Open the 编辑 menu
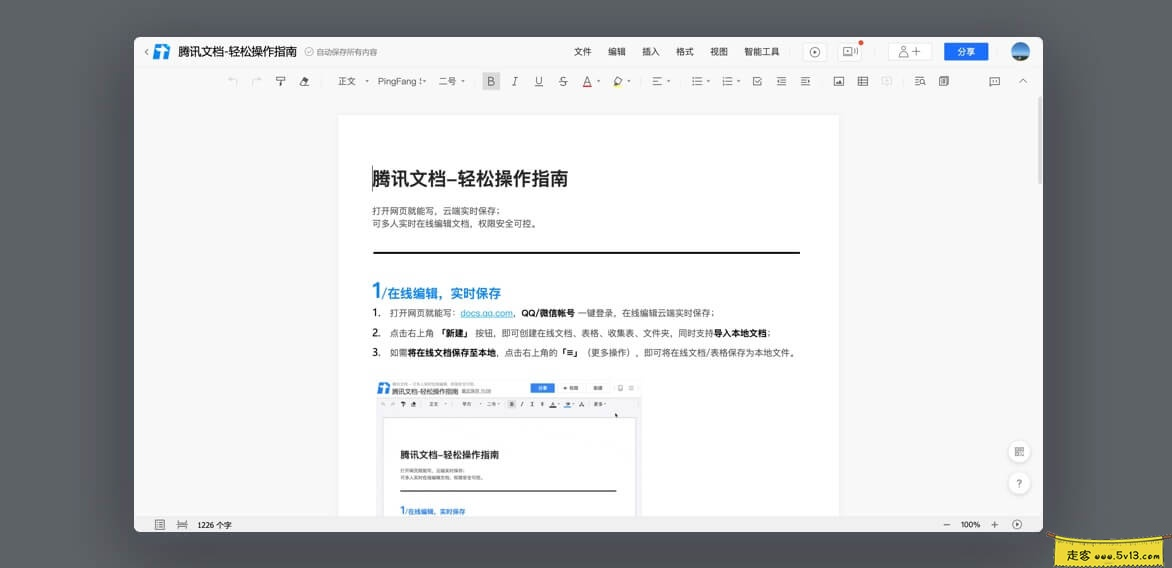1172x568 pixels. click(x=617, y=52)
